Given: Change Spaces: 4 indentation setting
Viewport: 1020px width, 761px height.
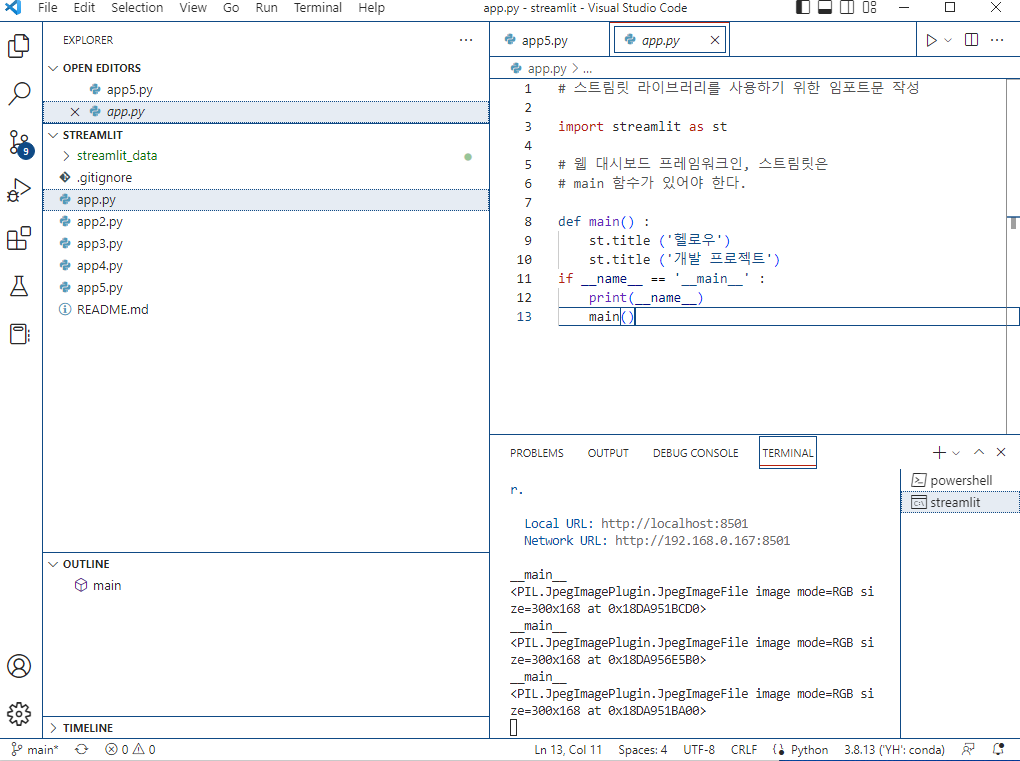Looking at the screenshot, I should pyautogui.click(x=643, y=749).
